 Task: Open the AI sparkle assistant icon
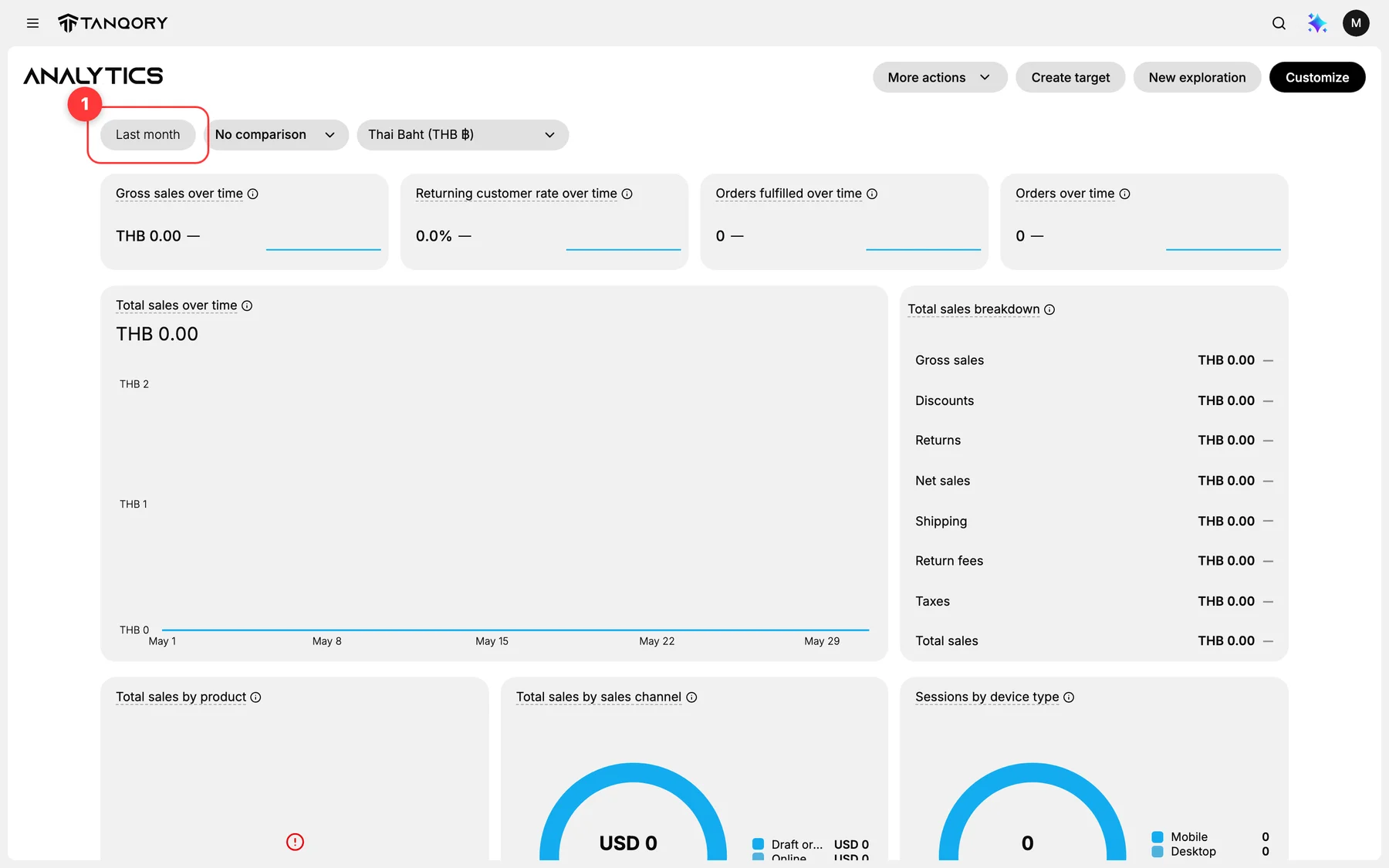point(1316,23)
